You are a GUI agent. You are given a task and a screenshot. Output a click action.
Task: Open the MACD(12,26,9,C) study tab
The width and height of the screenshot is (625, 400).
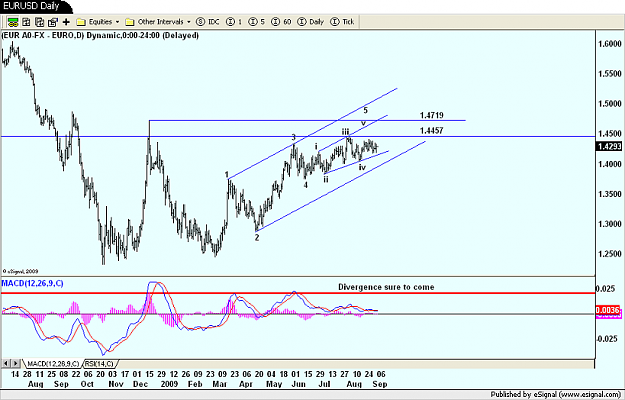53,364
